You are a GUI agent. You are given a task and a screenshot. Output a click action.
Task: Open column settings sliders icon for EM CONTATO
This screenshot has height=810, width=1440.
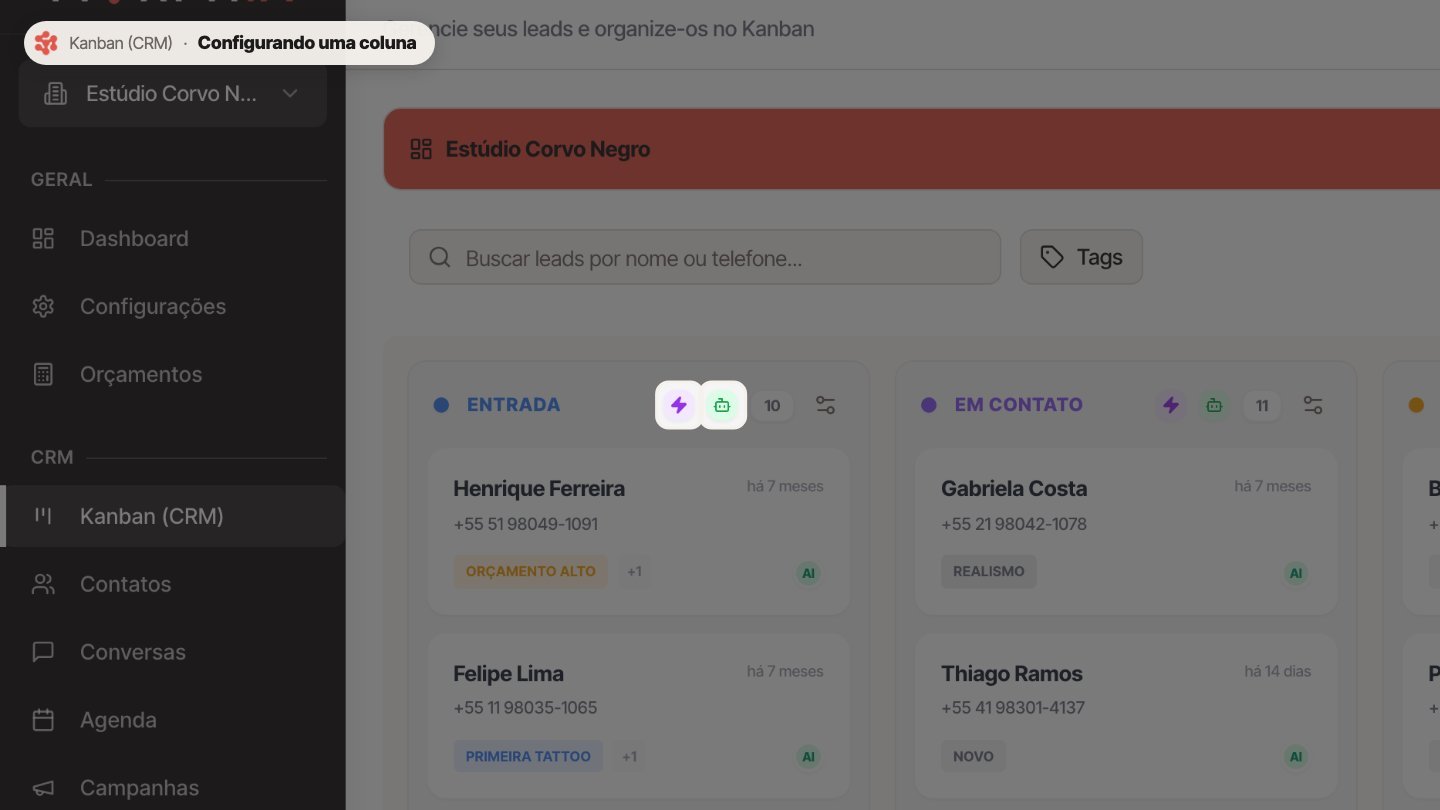click(x=1313, y=405)
